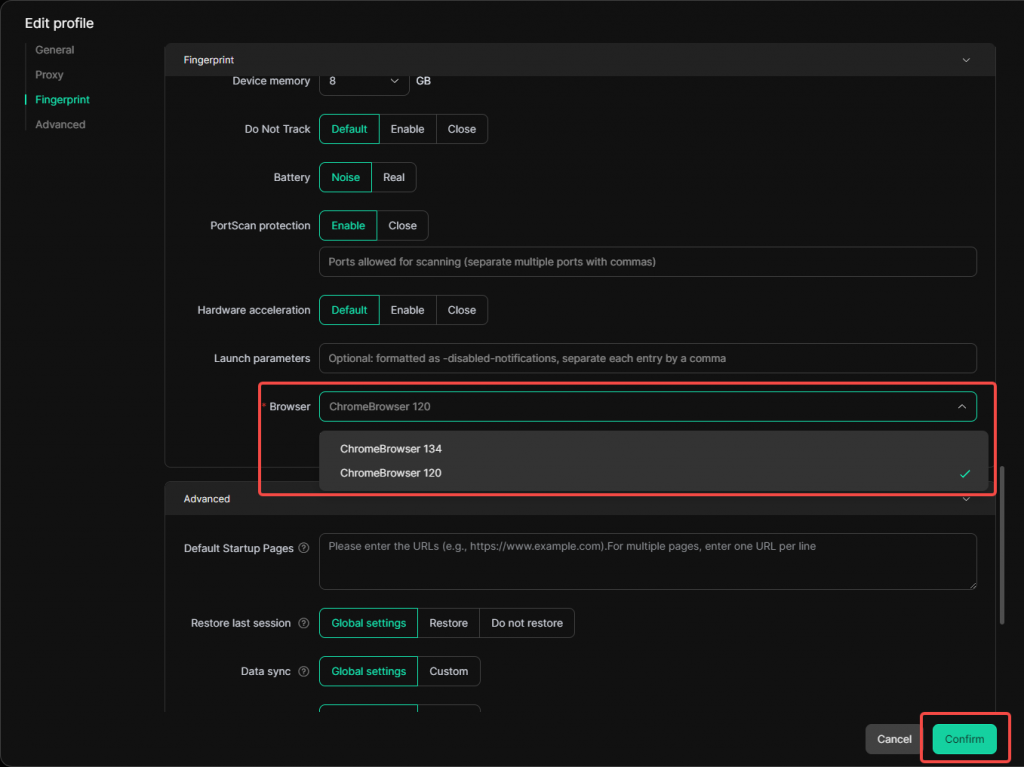
Task: Choose Noise for Battery
Action: (x=345, y=178)
